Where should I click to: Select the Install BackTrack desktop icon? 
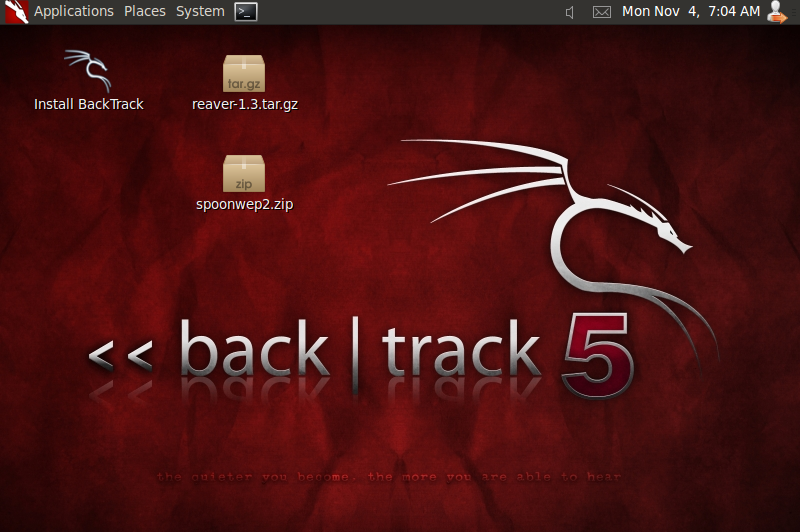[x=88, y=71]
